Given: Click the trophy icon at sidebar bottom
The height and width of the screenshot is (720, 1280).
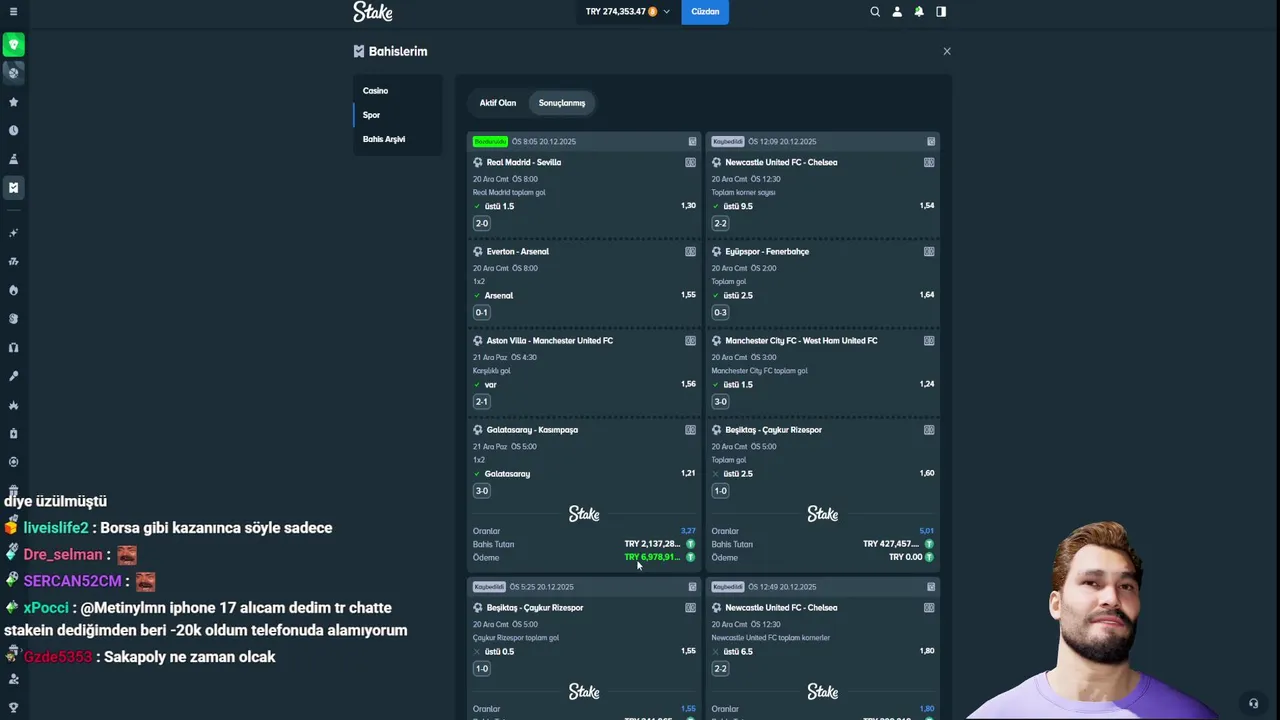Looking at the screenshot, I should 13,707.
